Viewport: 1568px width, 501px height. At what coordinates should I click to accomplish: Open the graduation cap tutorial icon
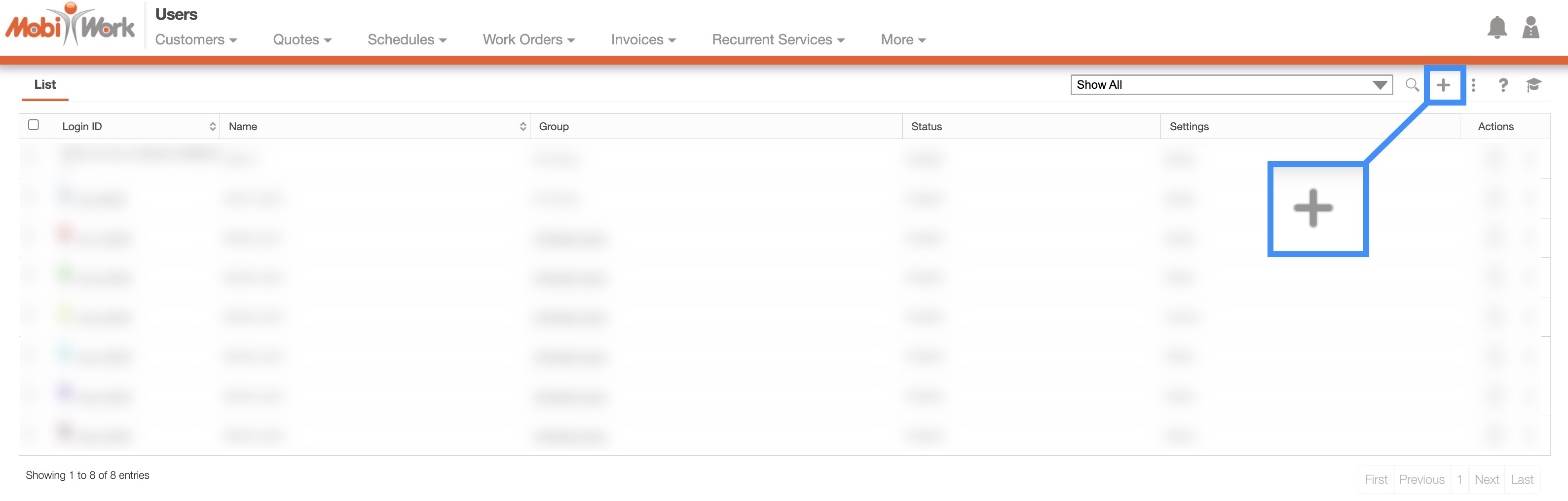coord(1533,85)
